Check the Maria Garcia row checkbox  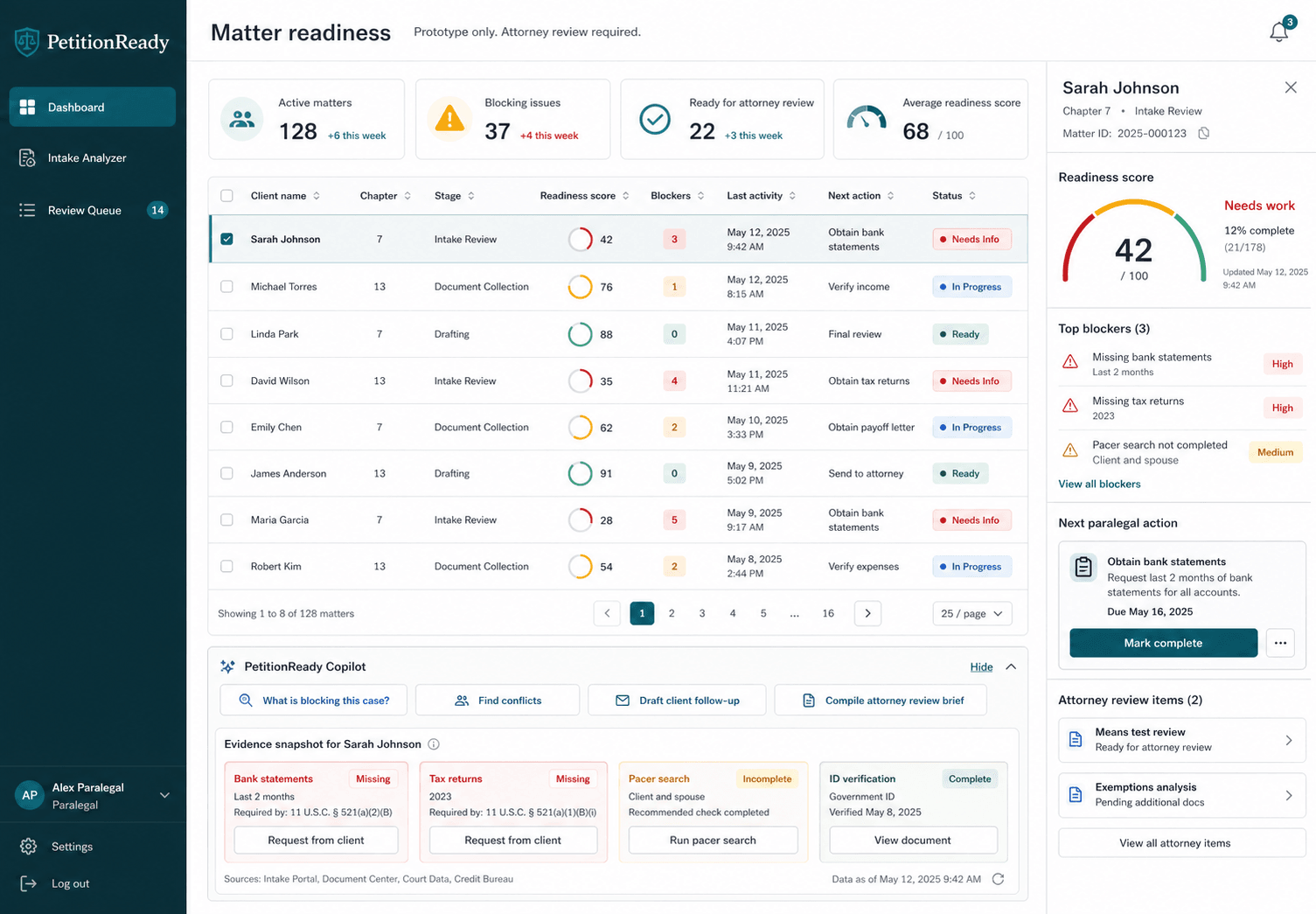[x=226, y=520]
